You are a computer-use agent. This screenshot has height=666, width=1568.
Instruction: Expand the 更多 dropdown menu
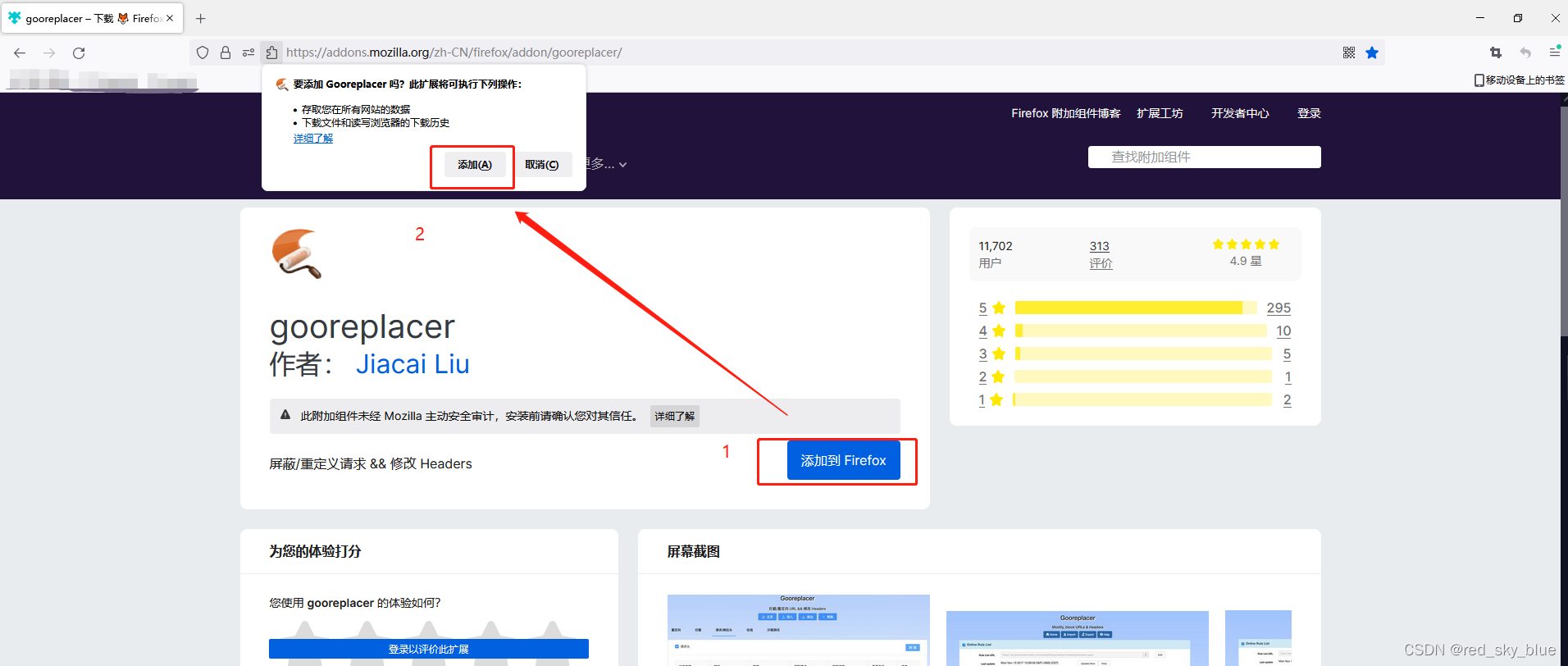607,164
